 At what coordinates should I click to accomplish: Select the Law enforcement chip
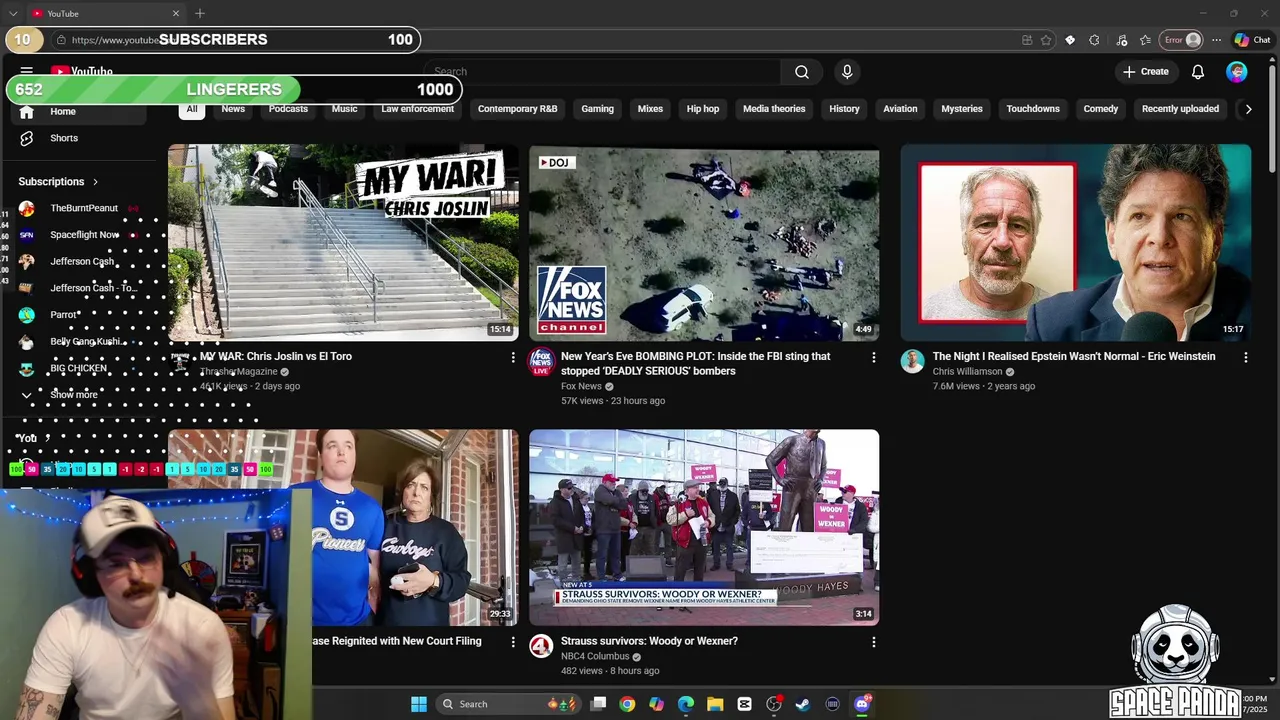[x=417, y=109]
